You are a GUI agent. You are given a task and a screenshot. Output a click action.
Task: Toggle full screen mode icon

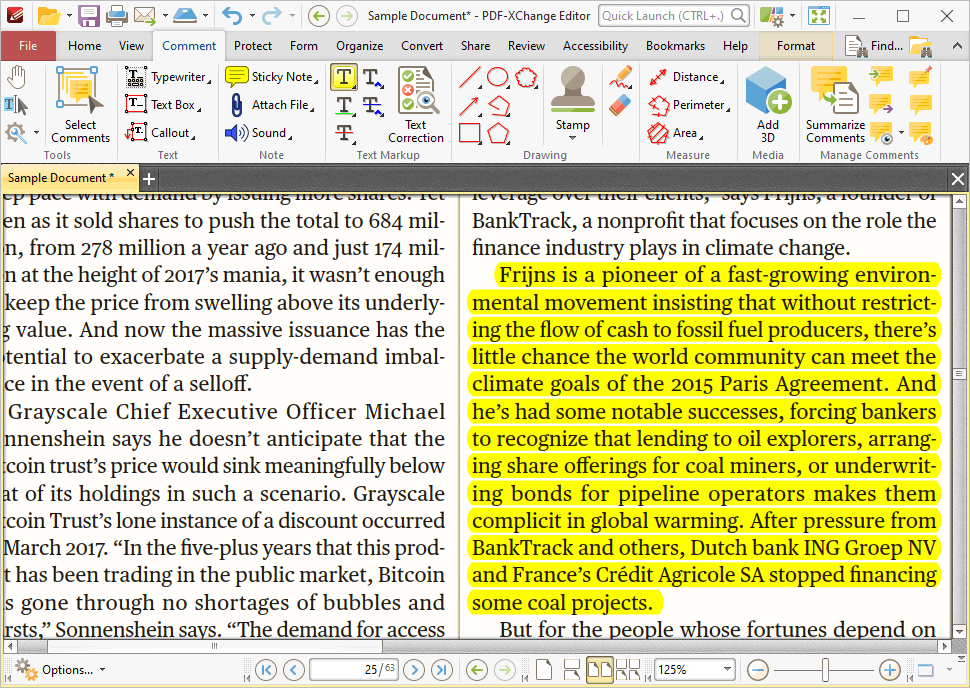tap(818, 15)
